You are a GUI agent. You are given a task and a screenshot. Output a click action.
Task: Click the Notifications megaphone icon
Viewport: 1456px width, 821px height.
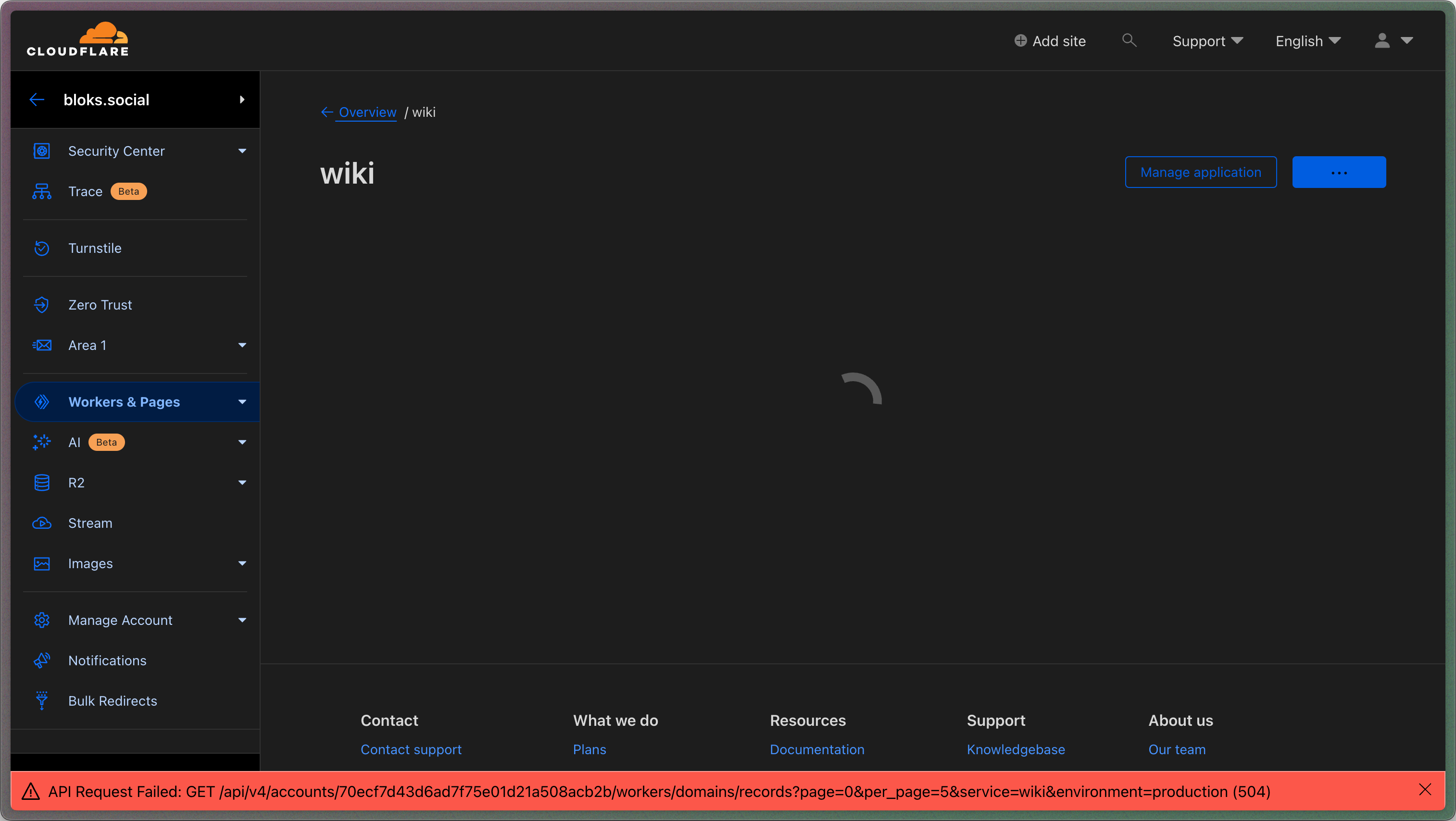[x=42, y=660]
